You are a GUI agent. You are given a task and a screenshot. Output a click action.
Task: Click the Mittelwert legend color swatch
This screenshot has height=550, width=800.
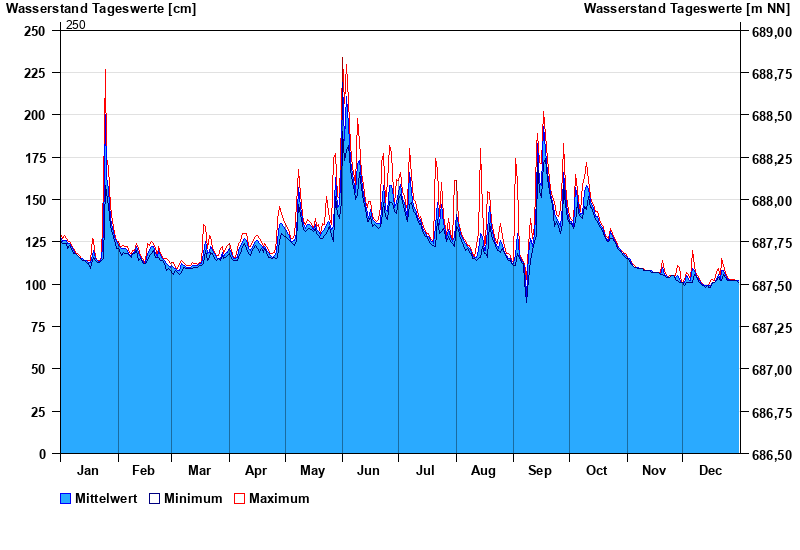point(65,498)
